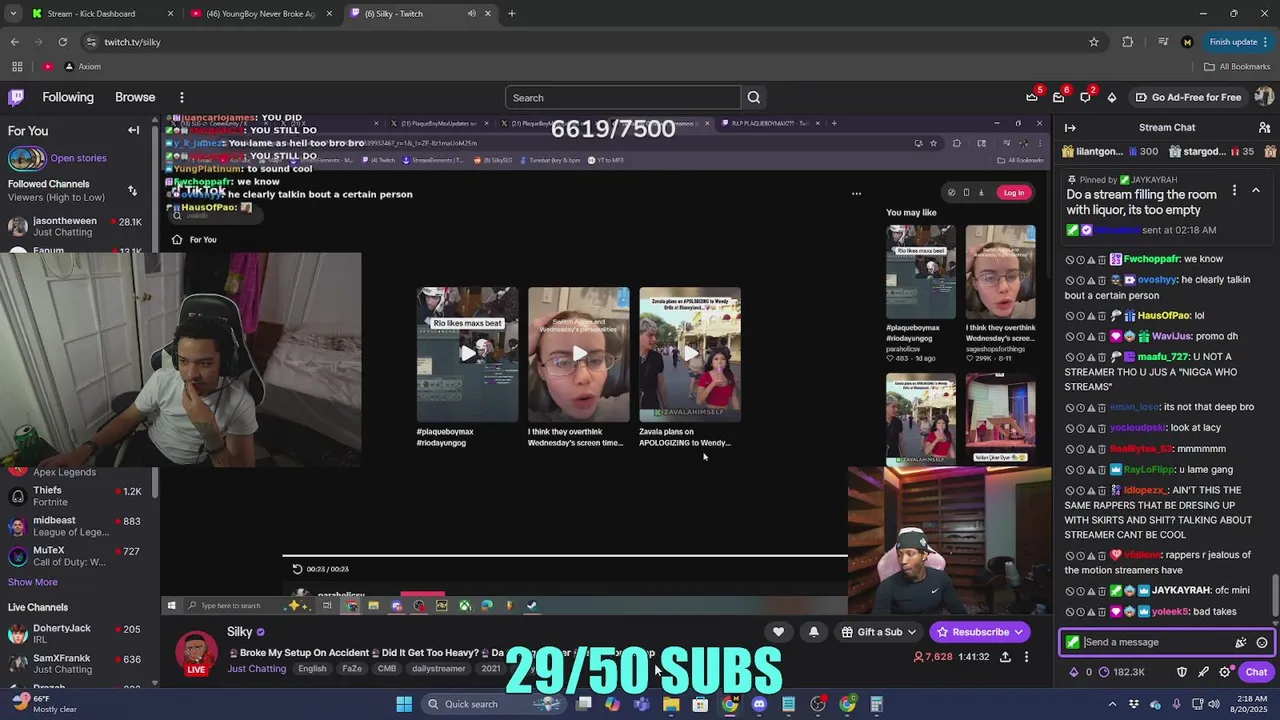This screenshot has width=1280, height=720.
Task: Open Prime Loot crown icon
Action: click(1032, 97)
